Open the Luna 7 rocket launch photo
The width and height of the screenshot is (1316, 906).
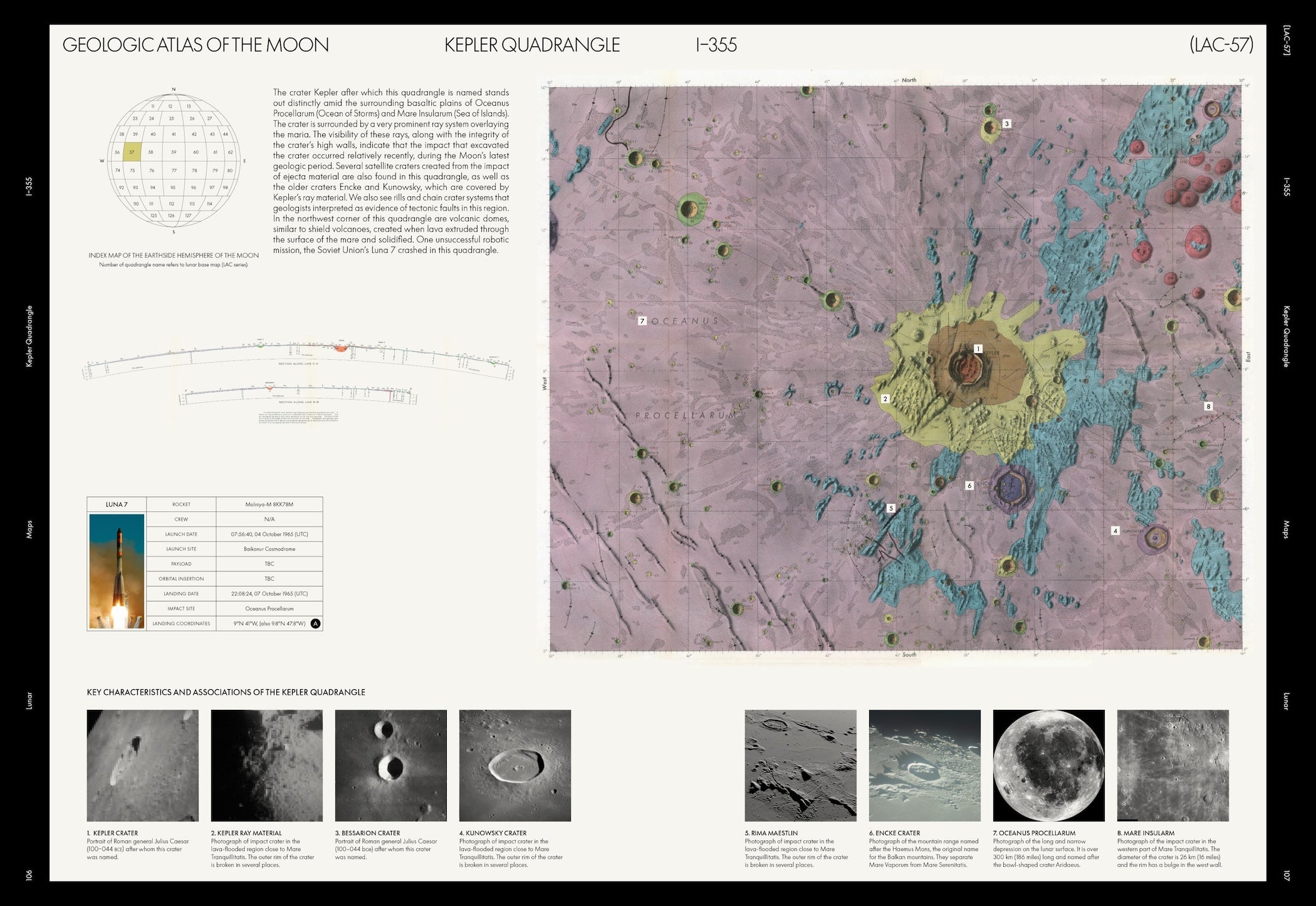[117, 571]
